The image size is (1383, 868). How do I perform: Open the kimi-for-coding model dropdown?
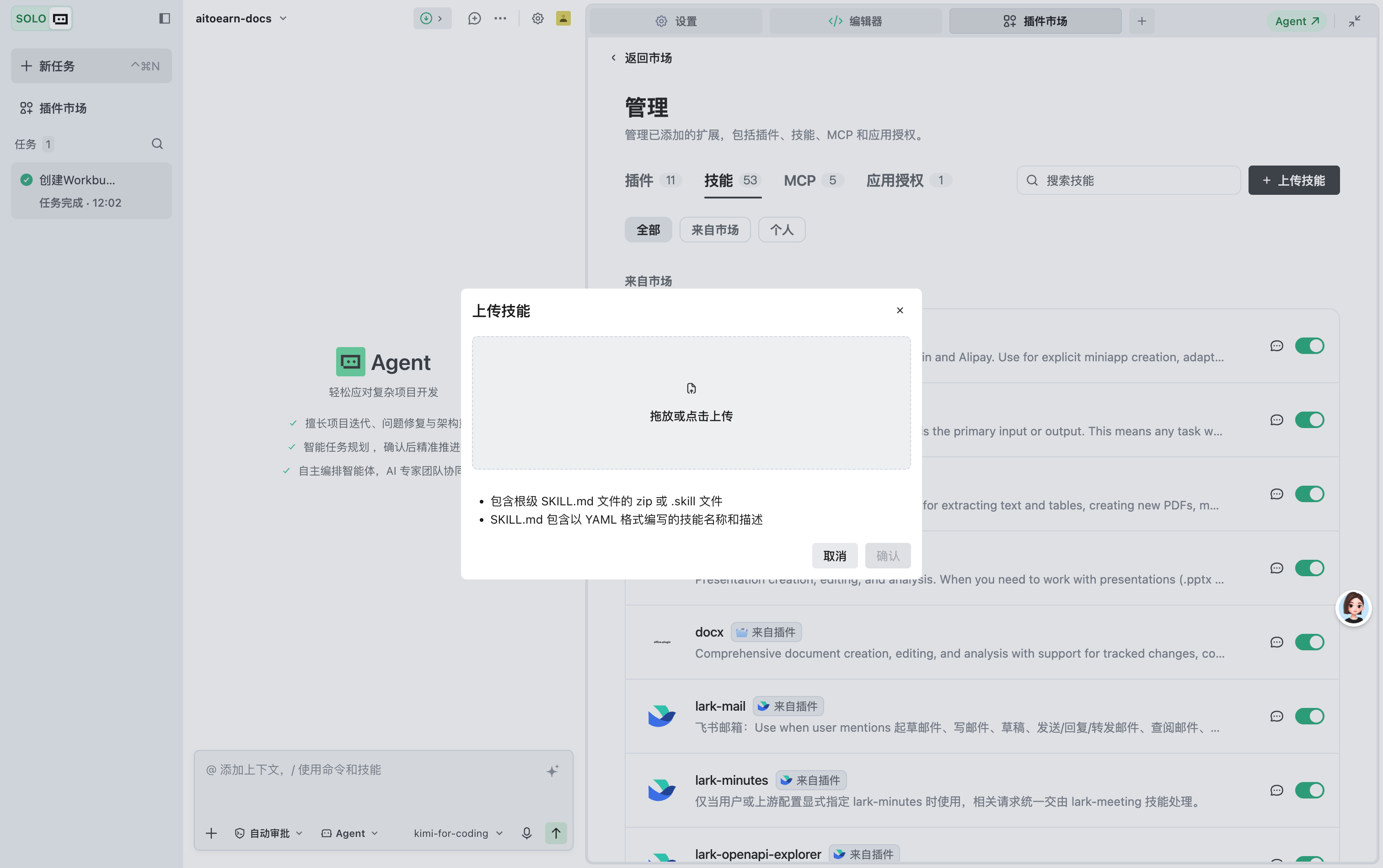click(458, 833)
